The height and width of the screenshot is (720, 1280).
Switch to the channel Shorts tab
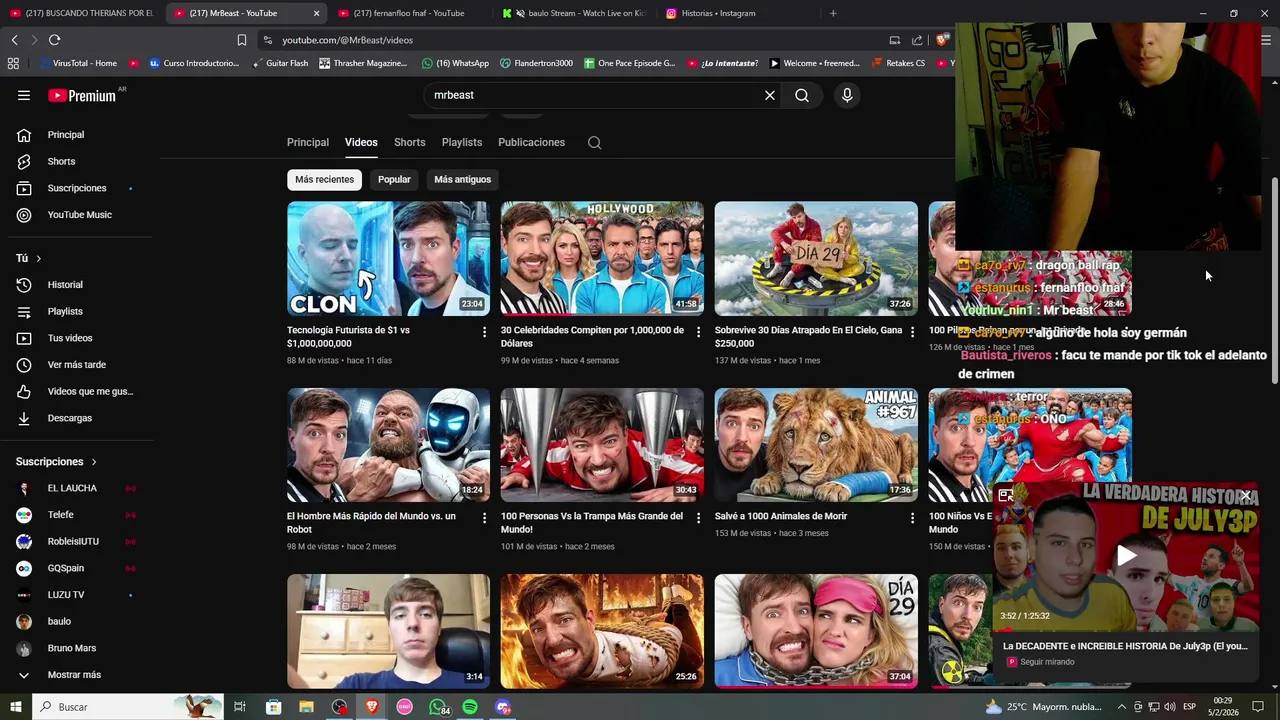pos(409,142)
